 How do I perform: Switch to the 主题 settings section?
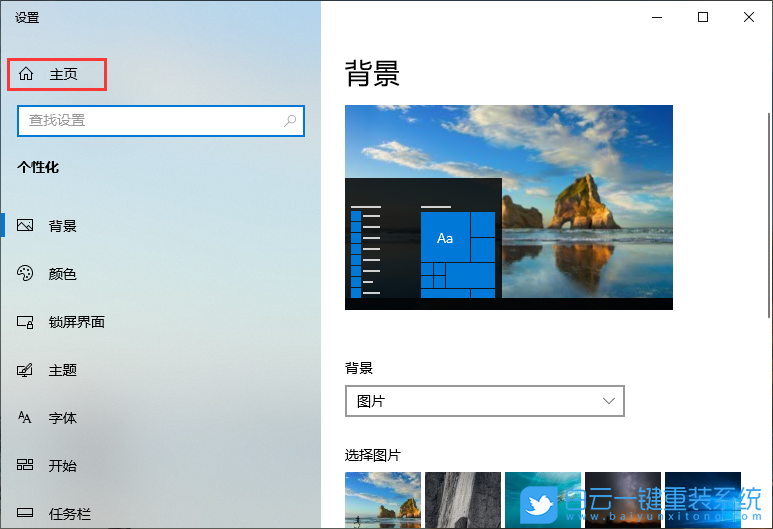160,370
